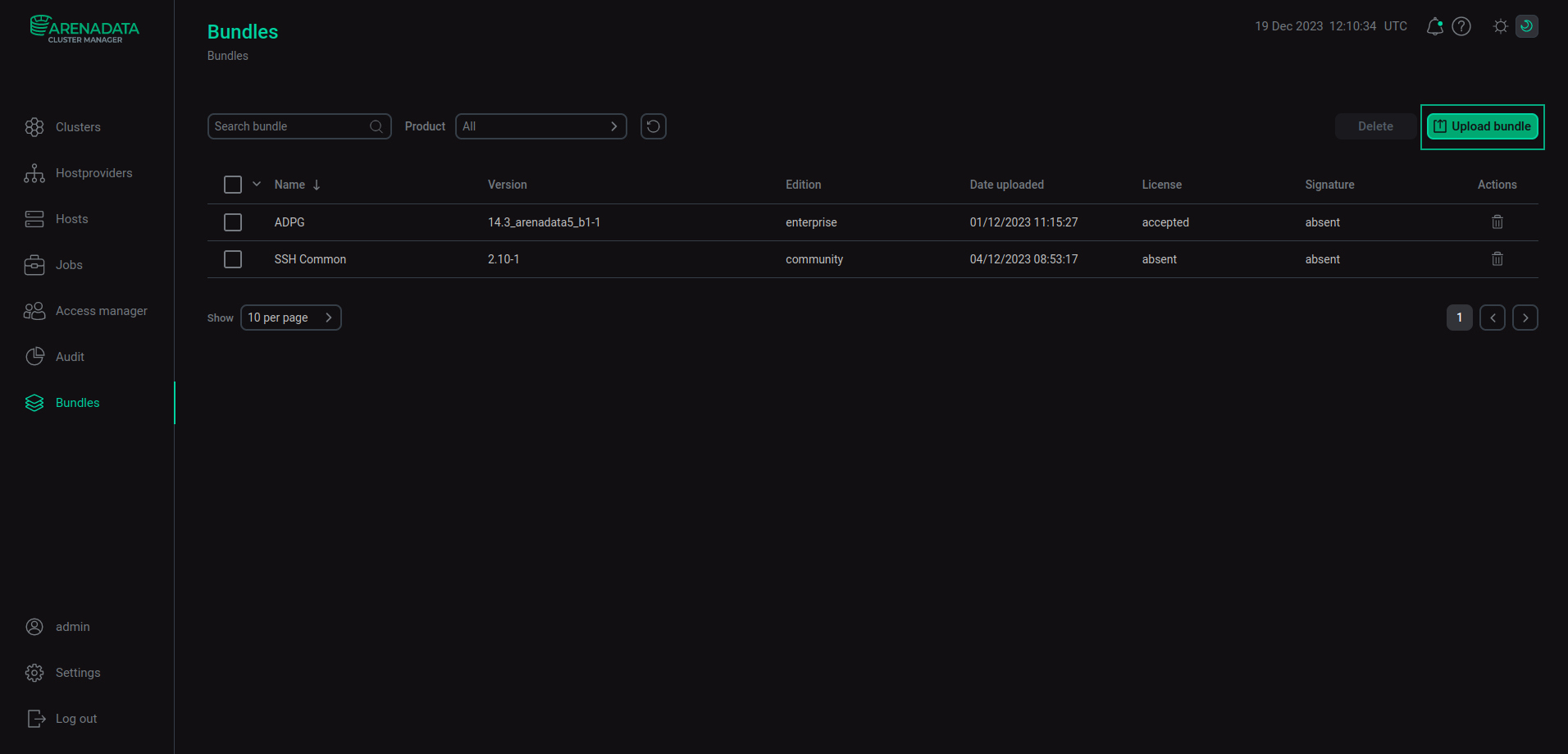
Task: Expand the selection options chevron in header
Action: (257, 184)
